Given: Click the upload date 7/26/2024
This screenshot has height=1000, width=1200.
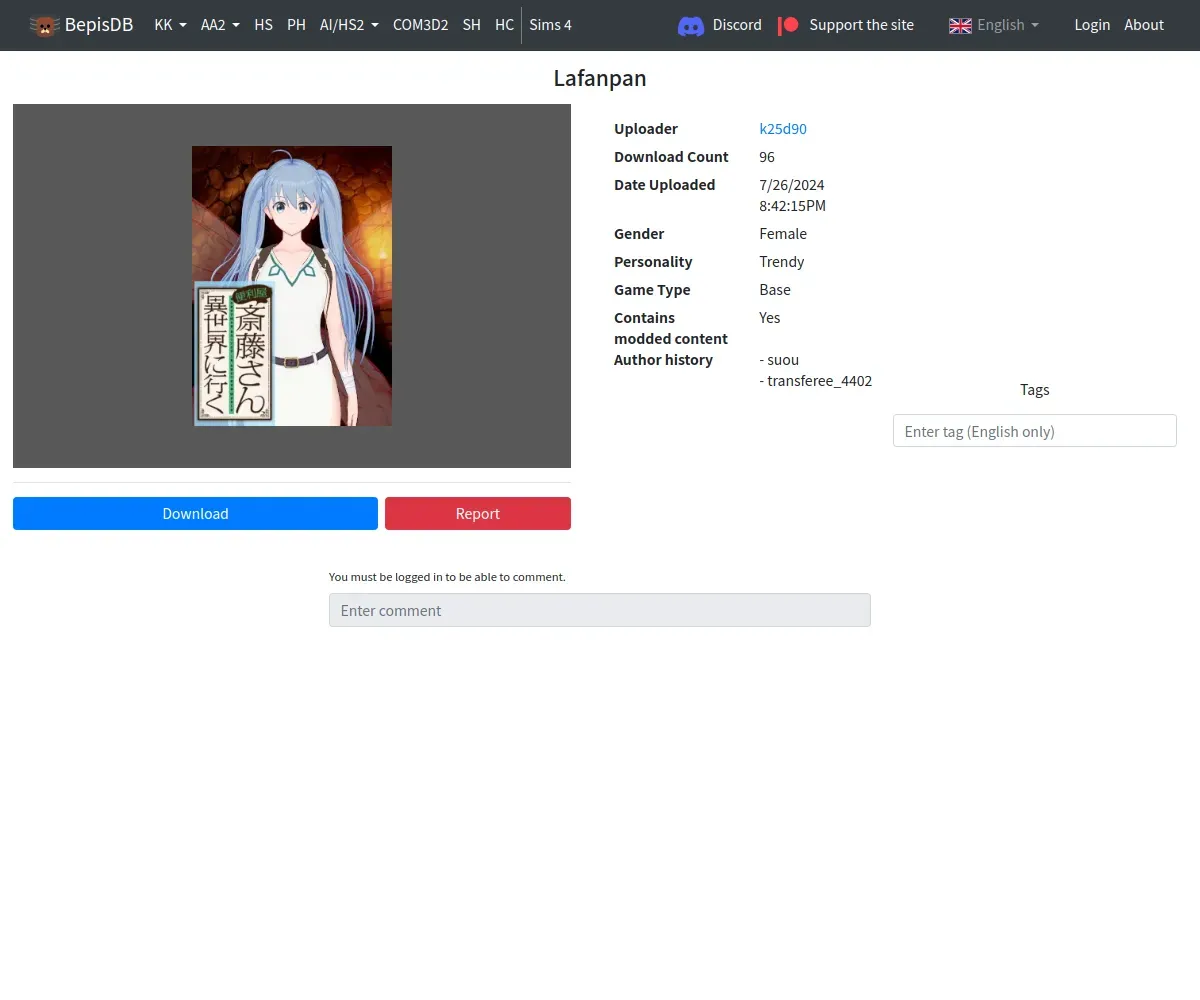Looking at the screenshot, I should (792, 185).
